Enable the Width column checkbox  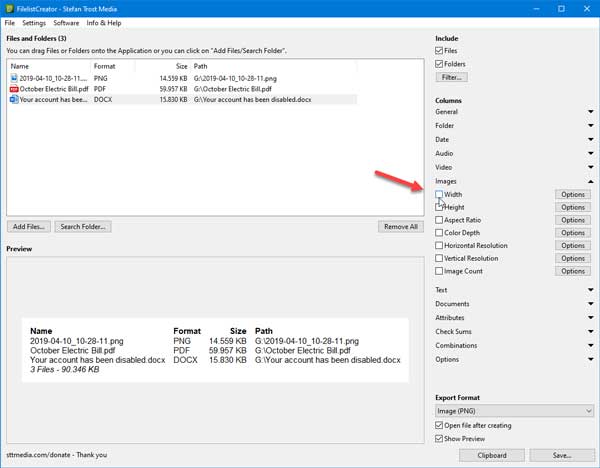440,194
